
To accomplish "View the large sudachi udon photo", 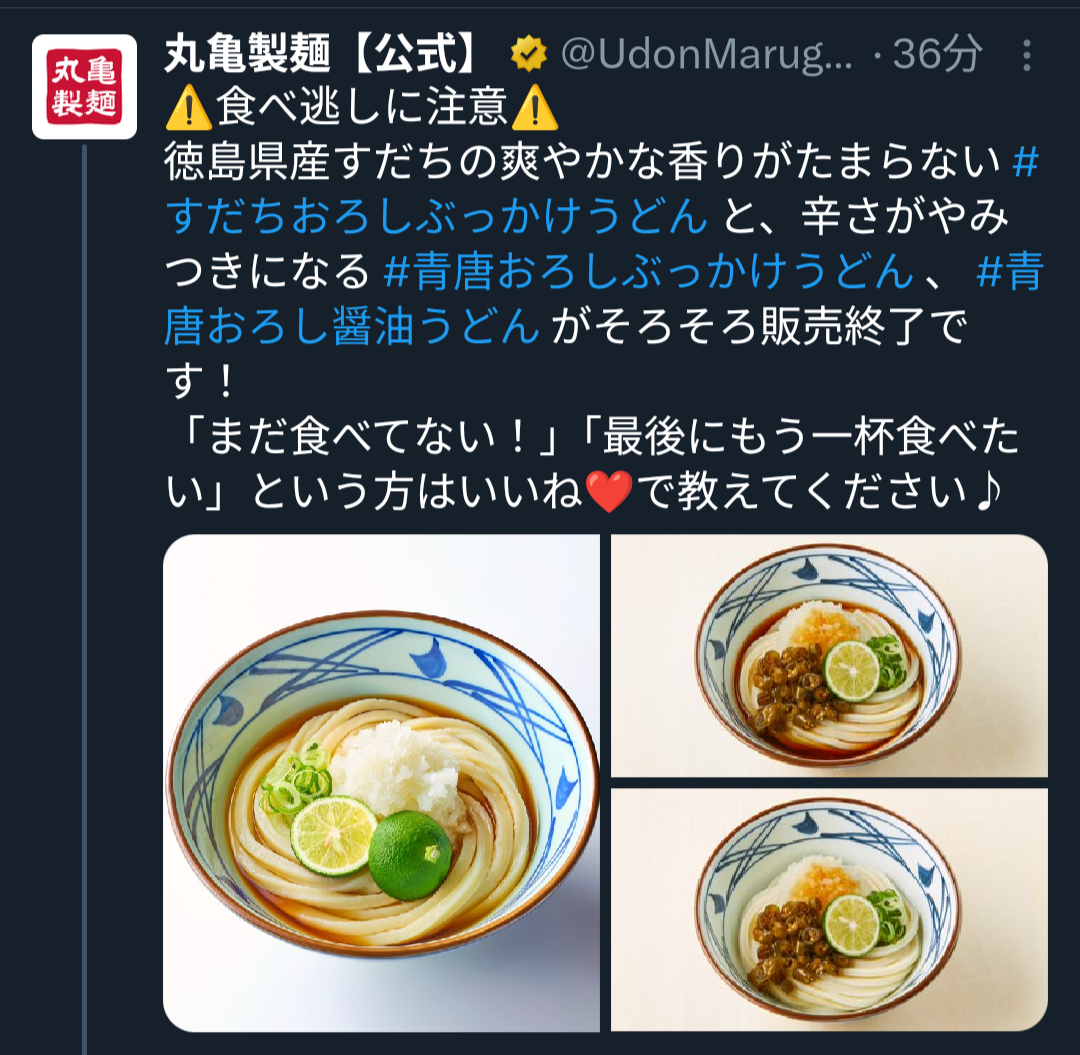I will click(381, 783).
